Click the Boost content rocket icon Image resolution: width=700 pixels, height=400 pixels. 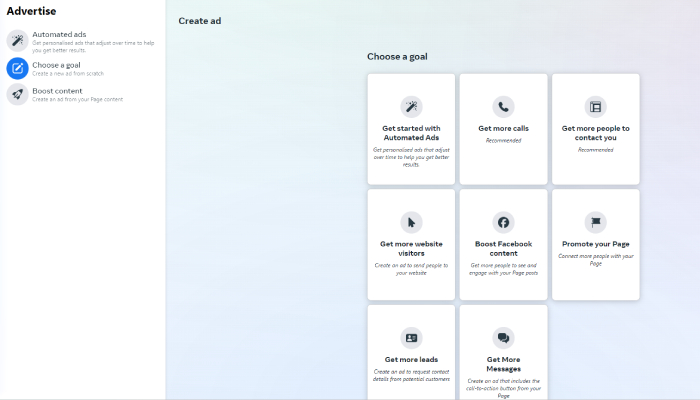pyautogui.click(x=17, y=94)
